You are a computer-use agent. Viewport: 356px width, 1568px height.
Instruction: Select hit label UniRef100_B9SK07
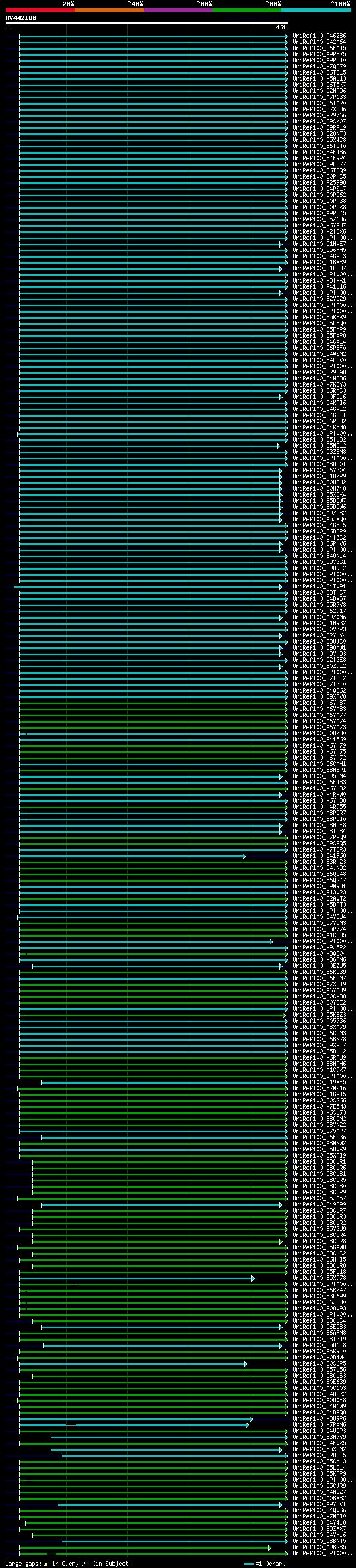(319, 121)
